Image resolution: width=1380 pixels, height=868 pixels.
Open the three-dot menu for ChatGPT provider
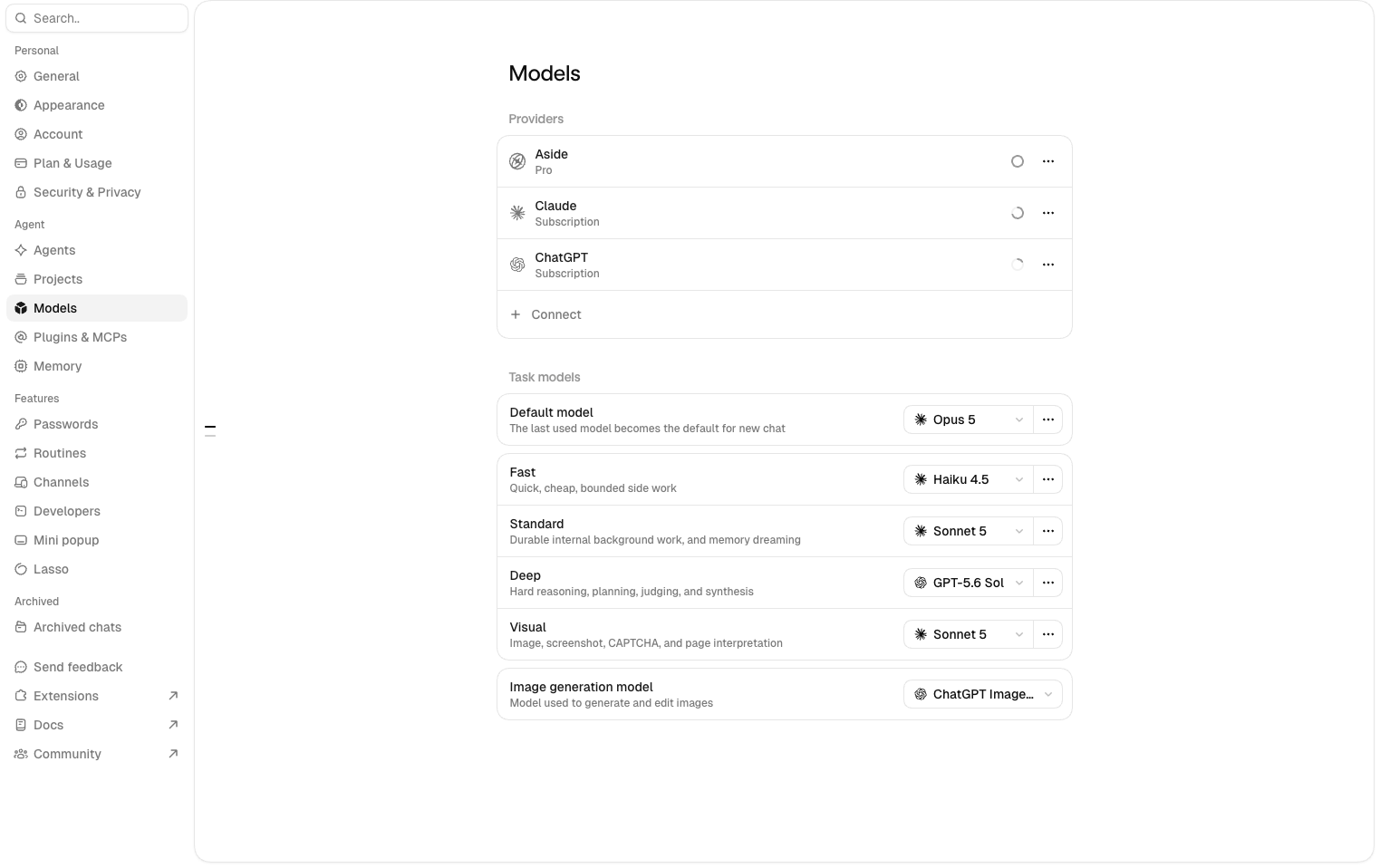[1048, 265]
